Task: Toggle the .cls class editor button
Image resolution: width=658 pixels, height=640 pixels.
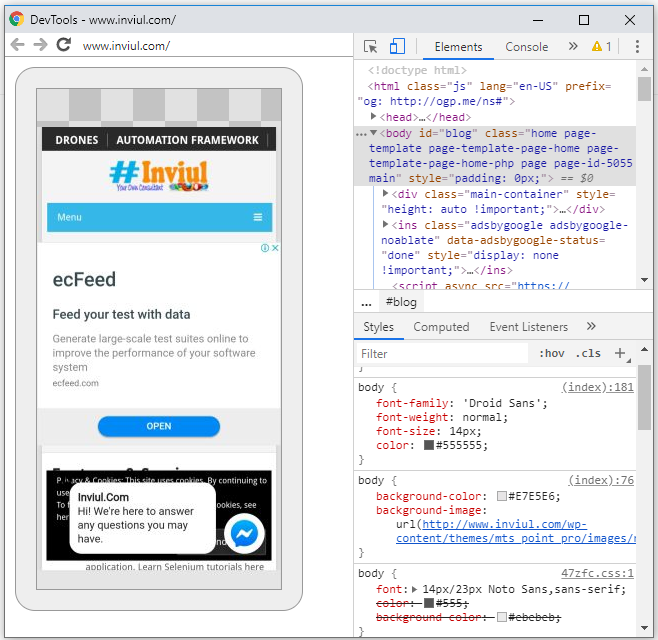Action: pyautogui.click(x=588, y=354)
